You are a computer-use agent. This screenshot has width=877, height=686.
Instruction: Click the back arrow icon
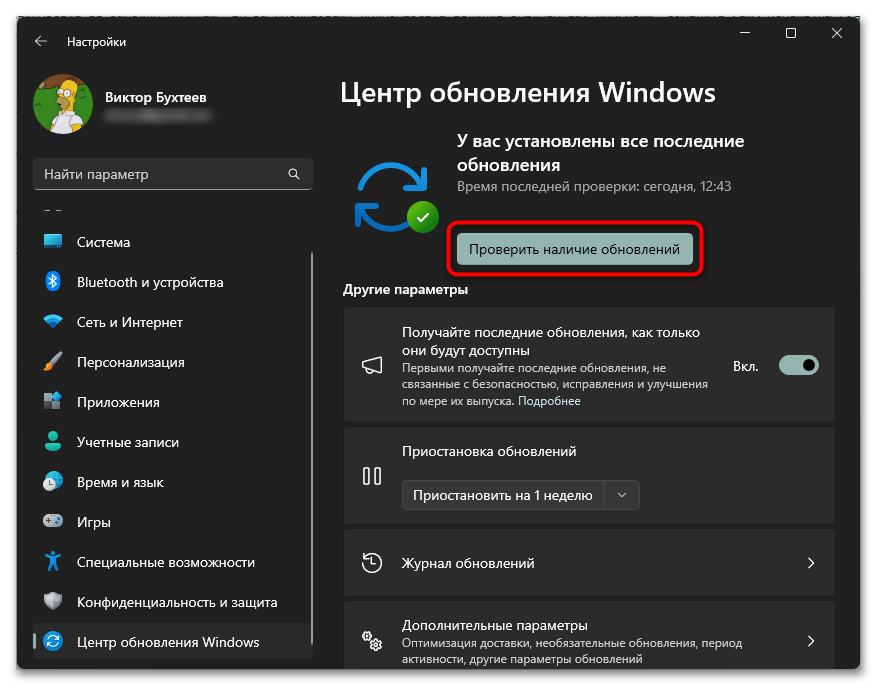point(40,41)
